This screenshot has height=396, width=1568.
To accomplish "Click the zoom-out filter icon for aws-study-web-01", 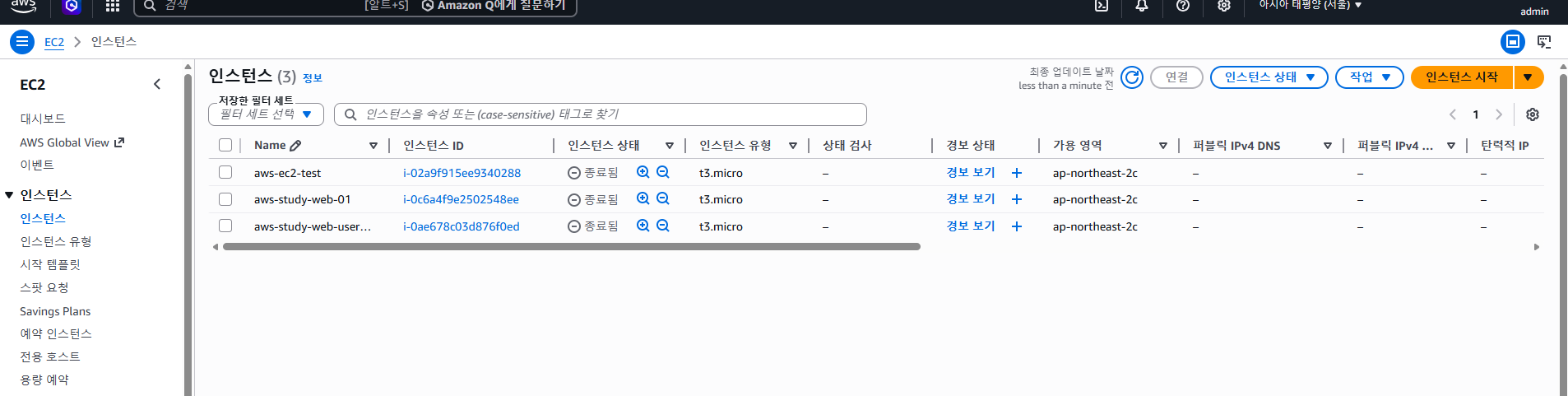I will click(x=663, y=198).
